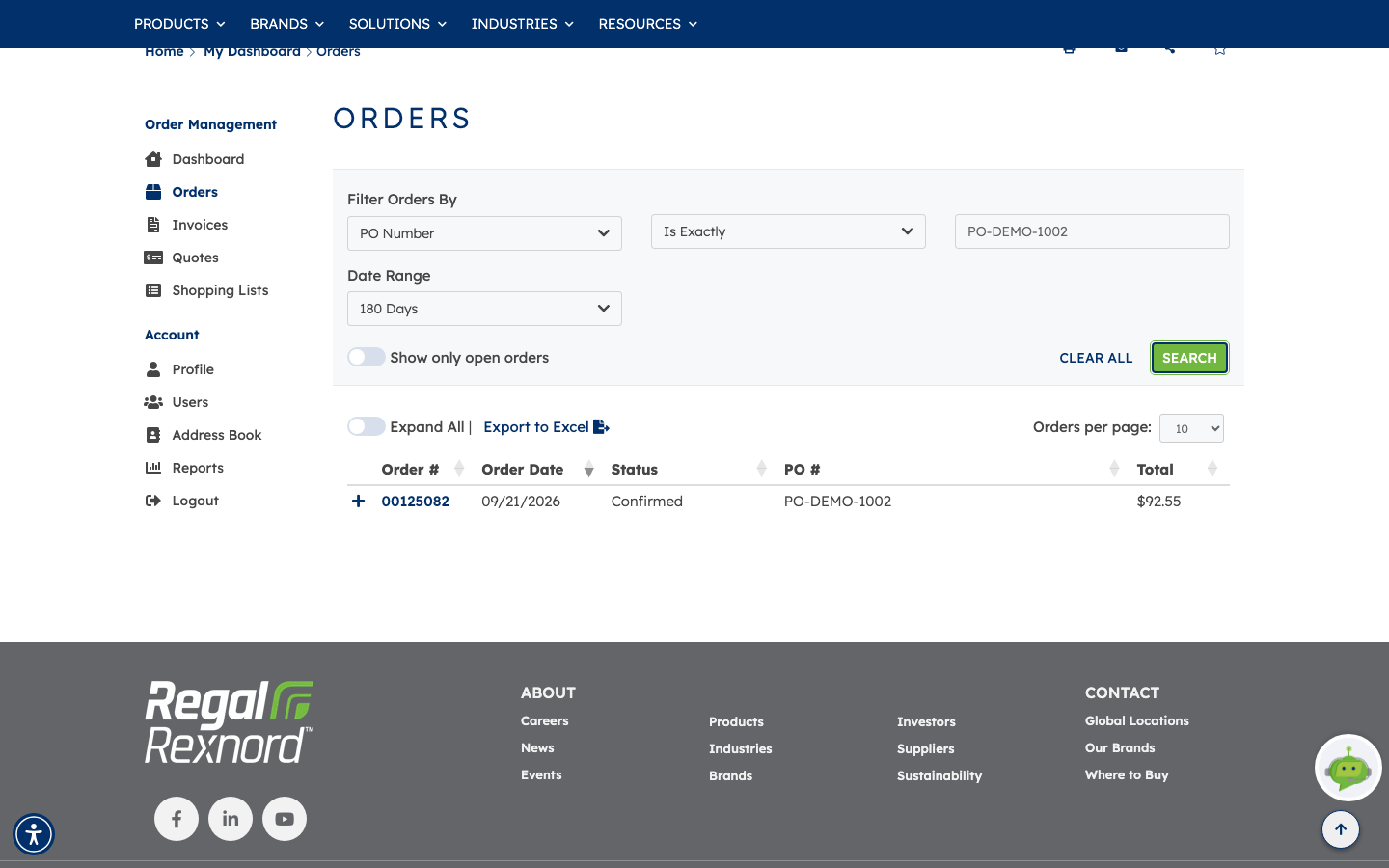The image size is (1389, 868).
Task: Click the Dashboard house icon in sidebar
Action: click(153, 159)
